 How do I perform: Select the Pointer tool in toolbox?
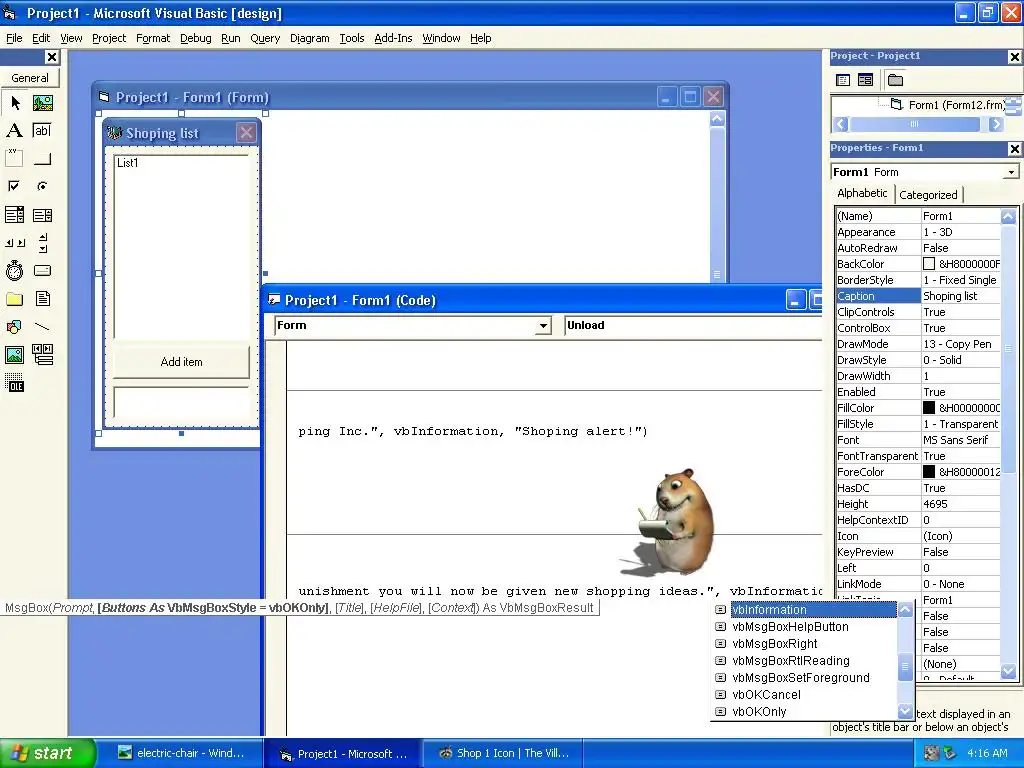coord(15,103)
